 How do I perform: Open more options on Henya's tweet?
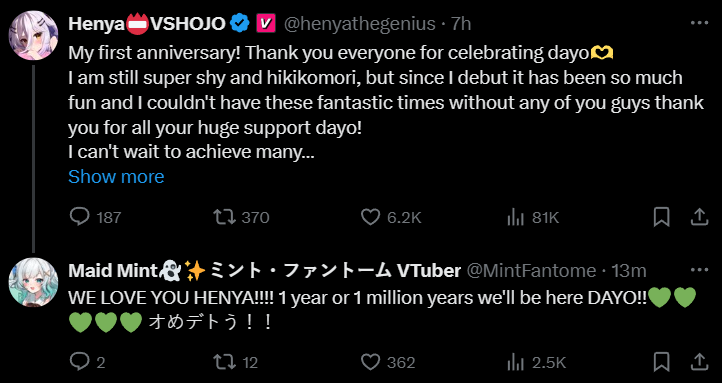700,23
